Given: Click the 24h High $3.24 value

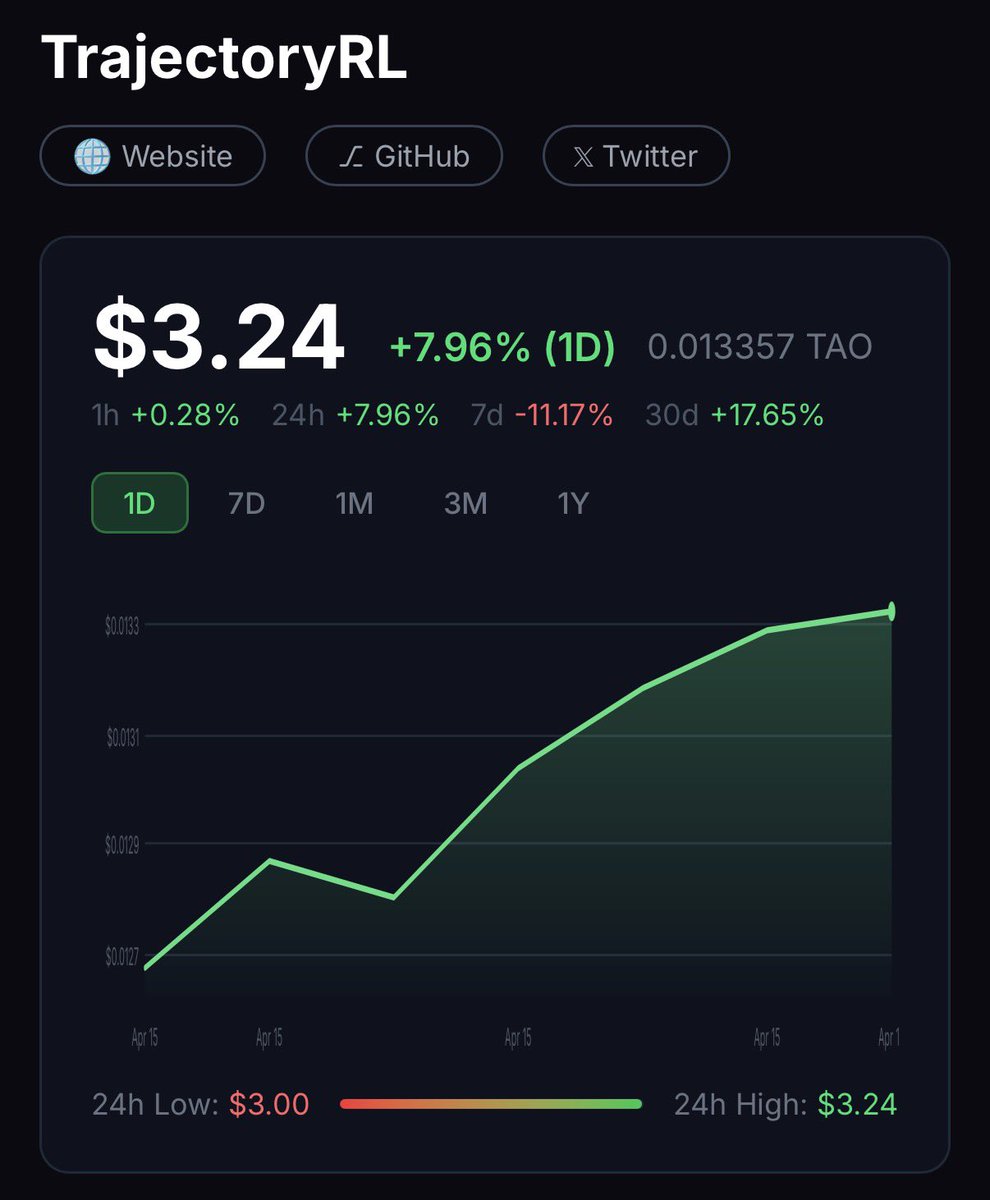Looking at the screenshot, I should [x=857, y=1104].
